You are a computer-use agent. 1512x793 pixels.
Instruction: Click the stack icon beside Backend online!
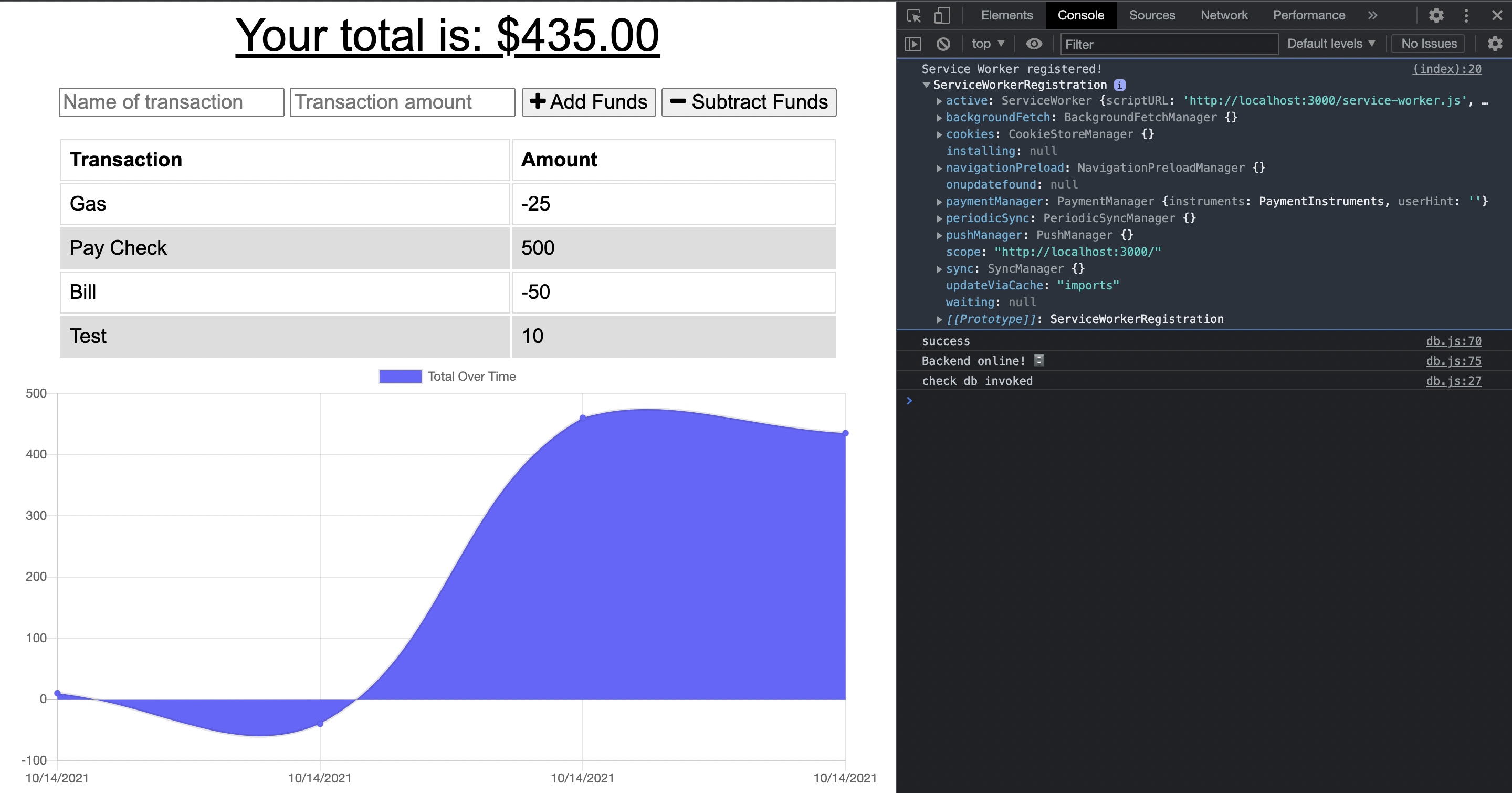1039,360
